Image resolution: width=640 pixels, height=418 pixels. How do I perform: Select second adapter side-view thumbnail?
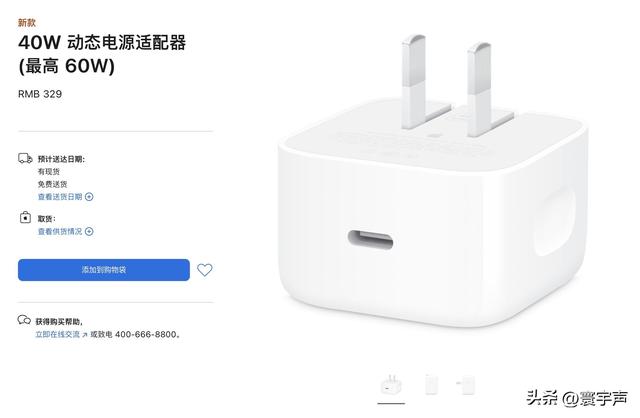[x=431, y=385]
